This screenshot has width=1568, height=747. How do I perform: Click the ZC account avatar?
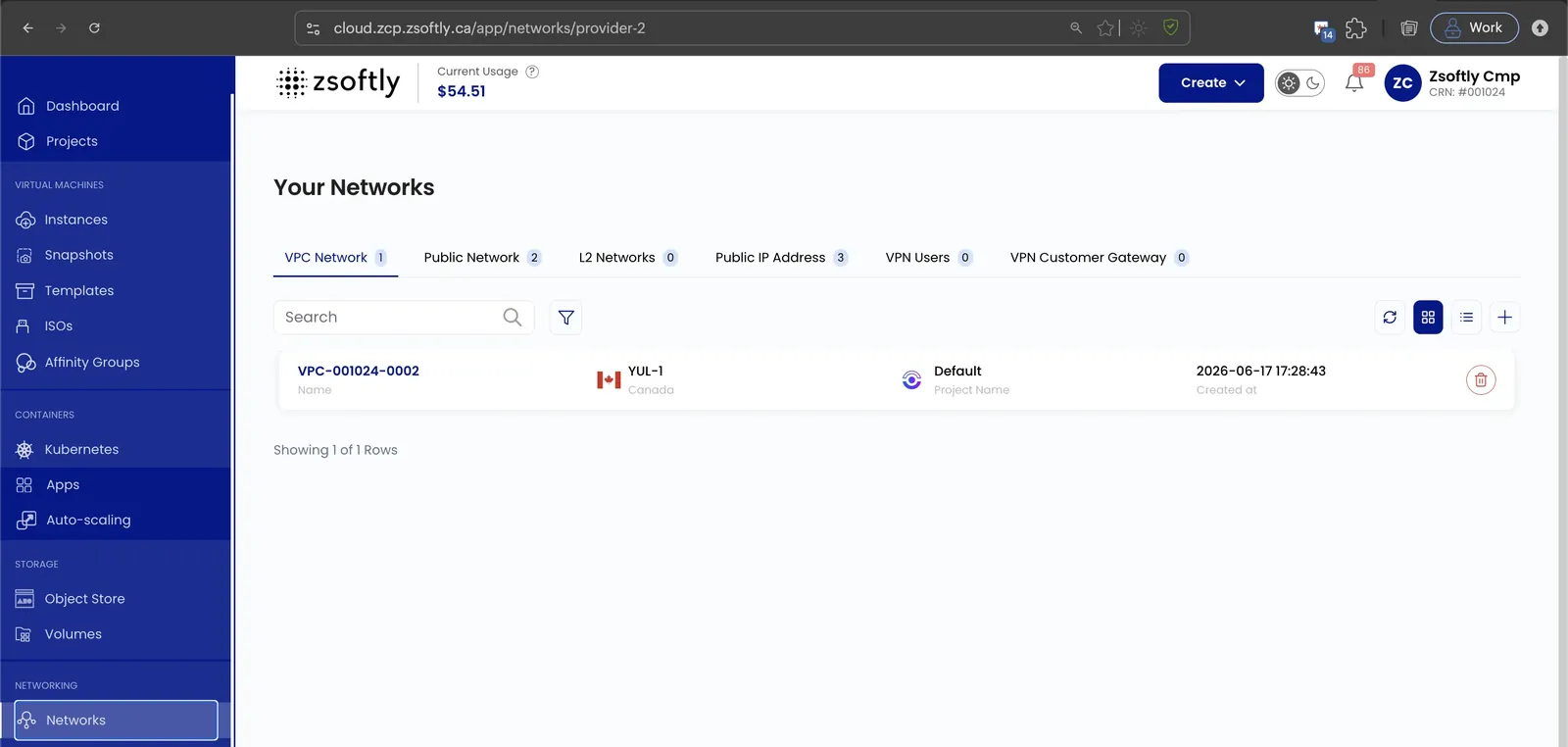1402,83
